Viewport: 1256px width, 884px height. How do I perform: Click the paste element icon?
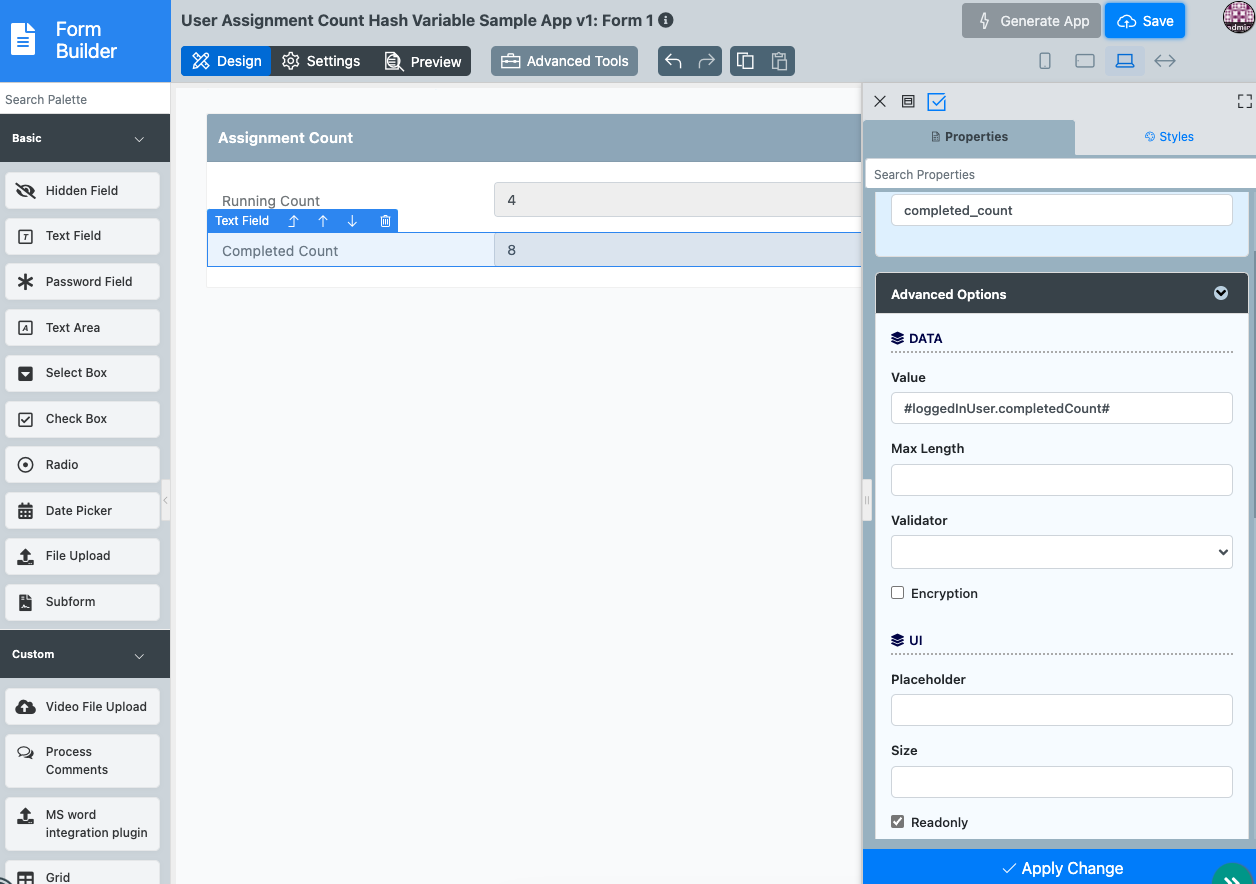779,61
